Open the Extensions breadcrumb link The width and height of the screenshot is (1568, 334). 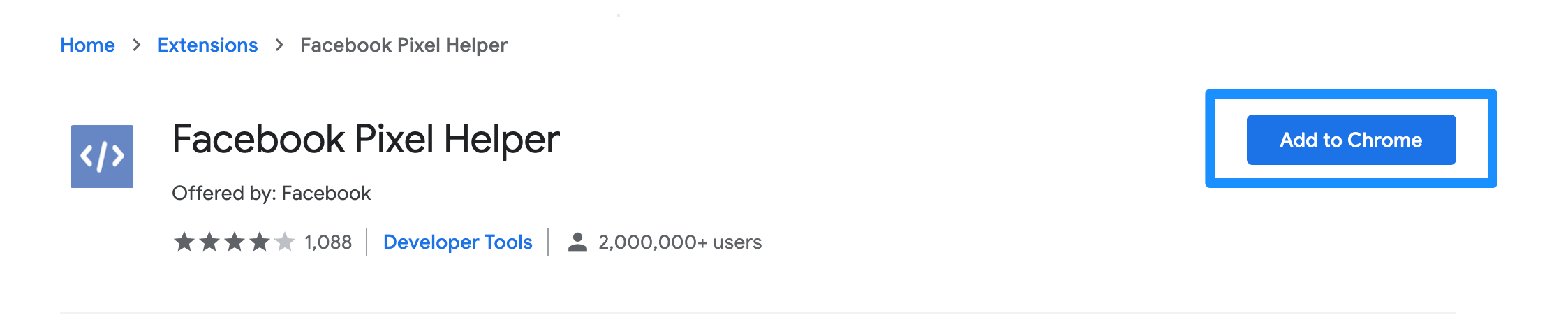(x=207, y=45)
